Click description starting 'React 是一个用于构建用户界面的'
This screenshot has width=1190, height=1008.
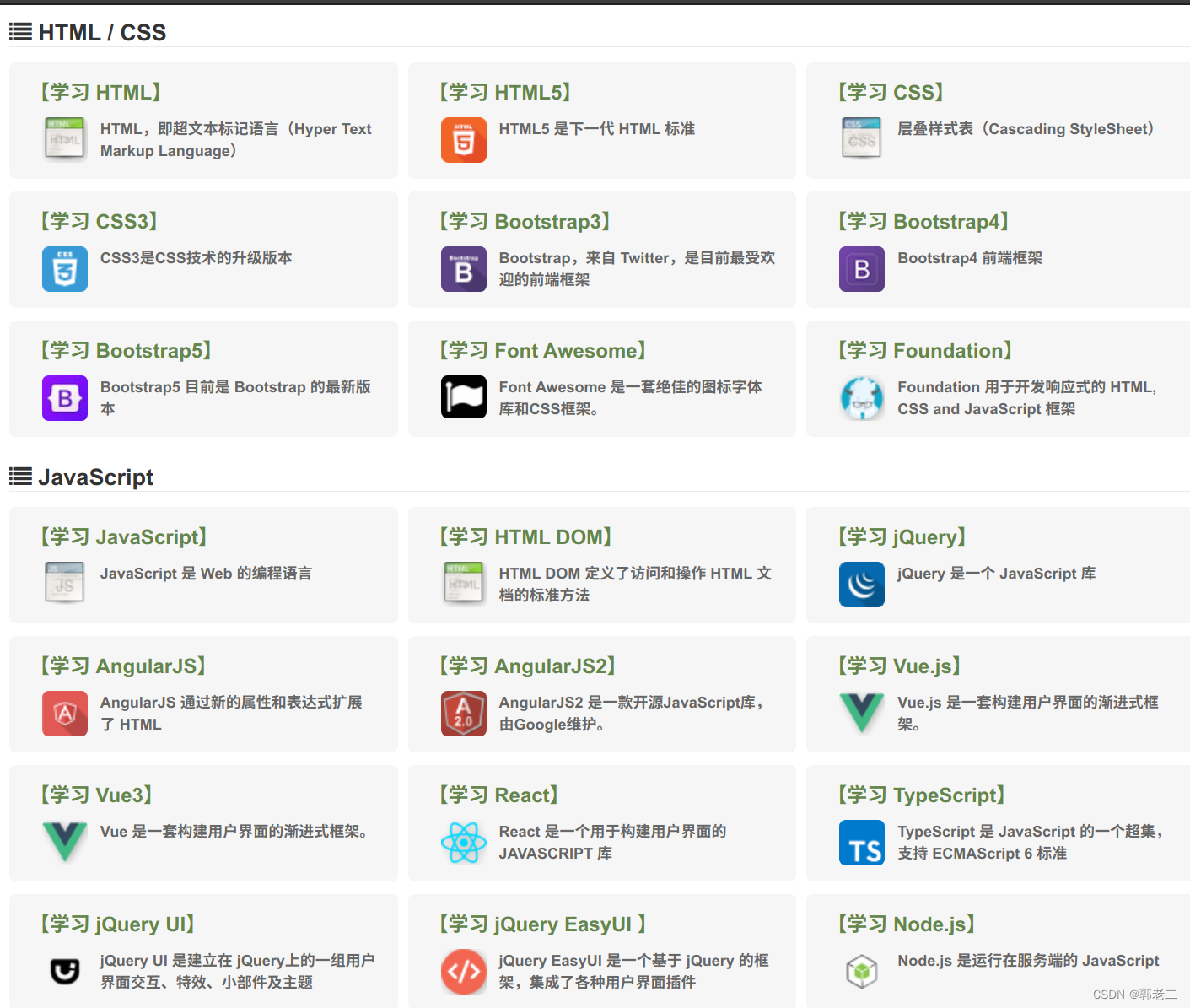pyautogui.click(x=613, y=843)
